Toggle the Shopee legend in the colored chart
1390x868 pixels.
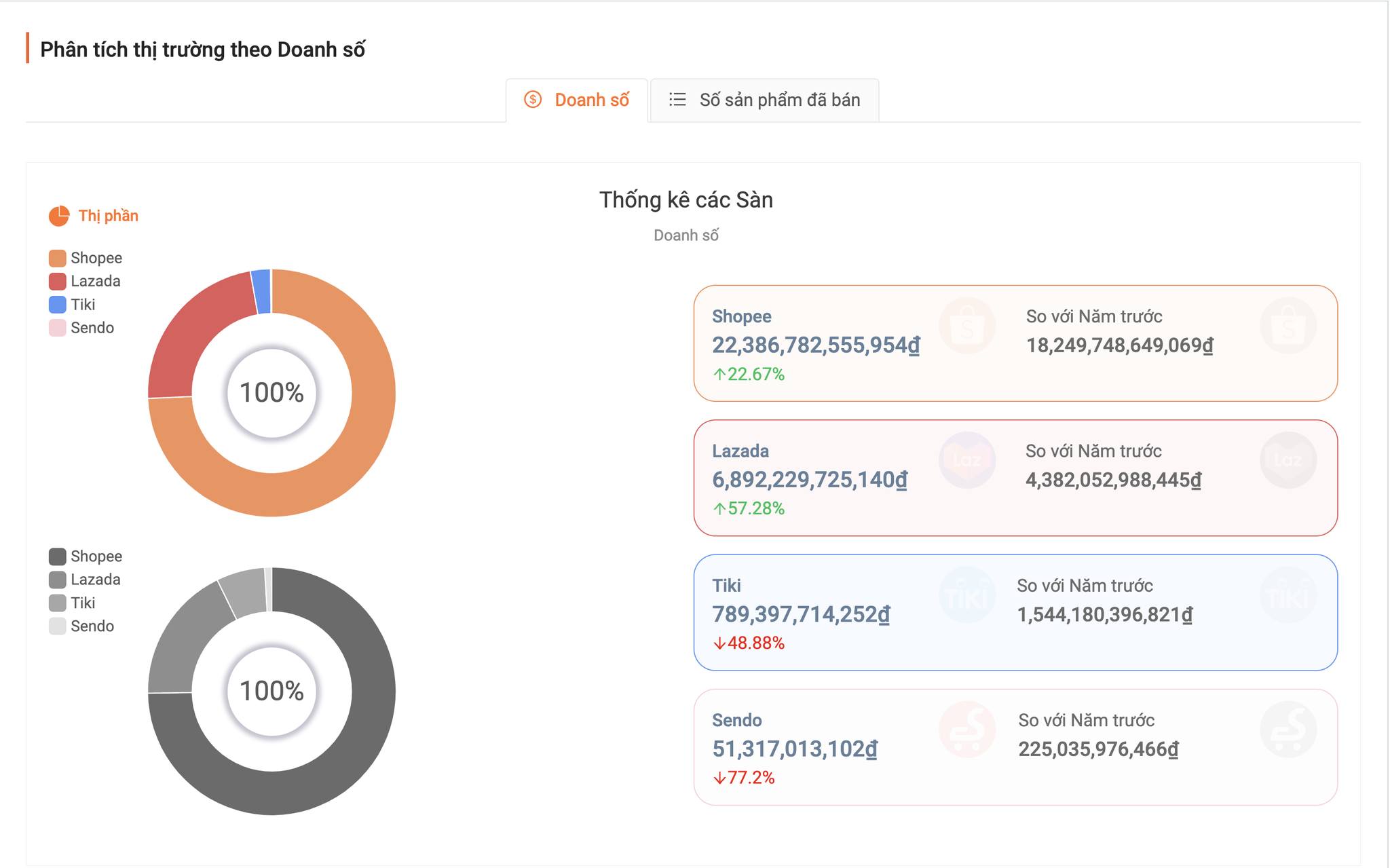86,258
